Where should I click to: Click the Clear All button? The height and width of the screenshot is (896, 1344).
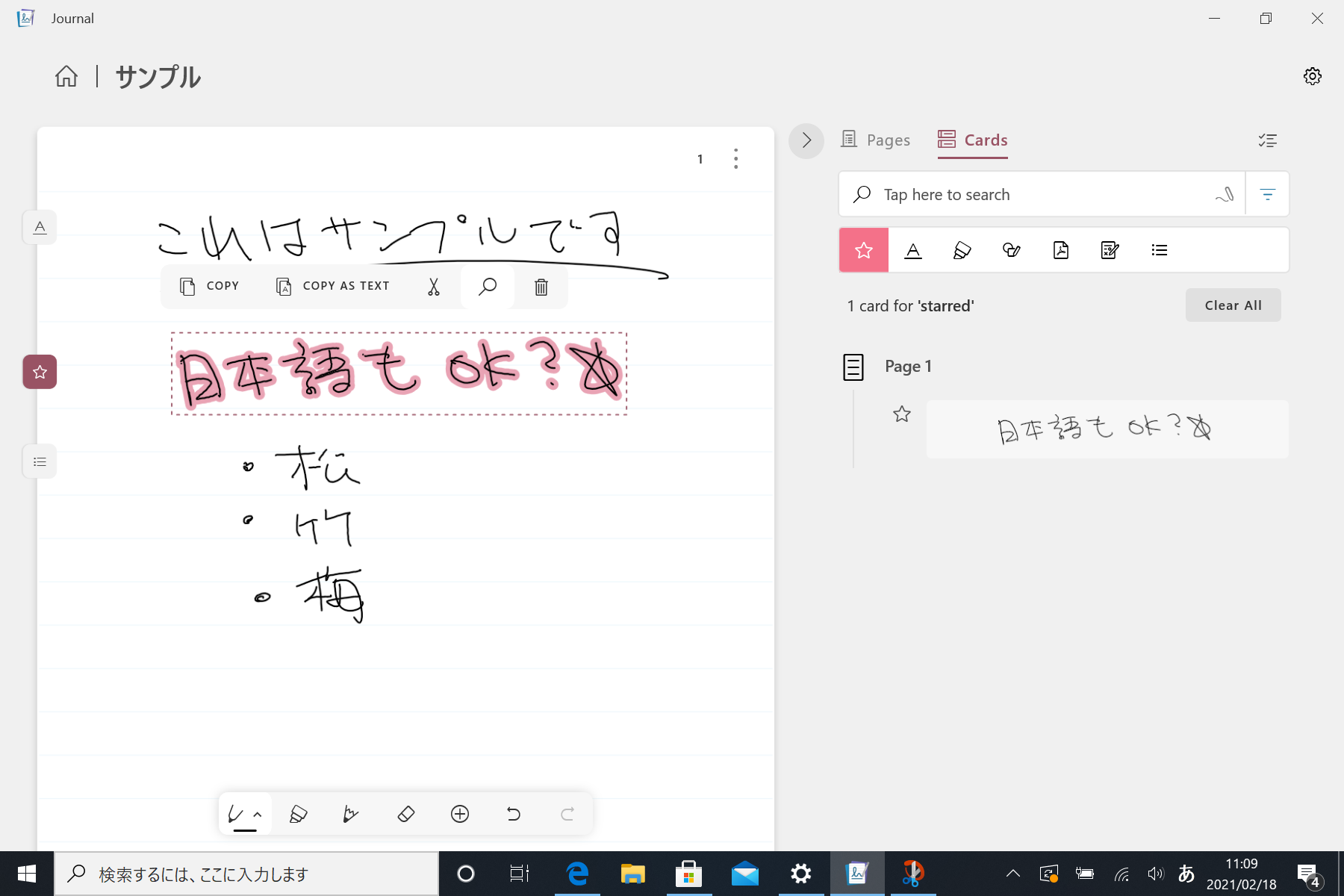[x=1232, y=305]
